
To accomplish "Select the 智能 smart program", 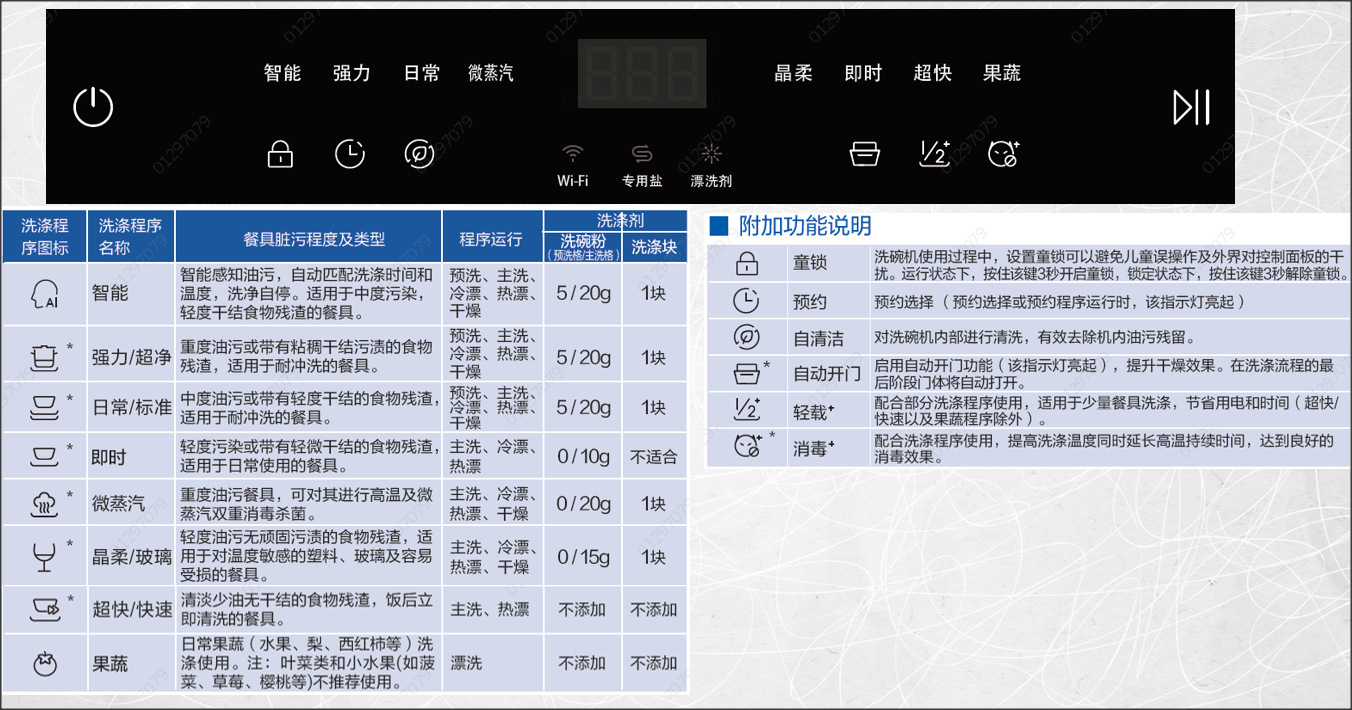I will click(x=281, y=73).
